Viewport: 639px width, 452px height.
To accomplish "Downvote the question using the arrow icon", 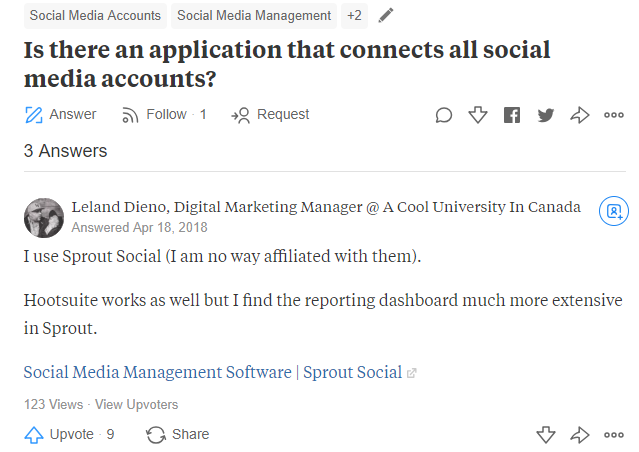I will (478, 115).
